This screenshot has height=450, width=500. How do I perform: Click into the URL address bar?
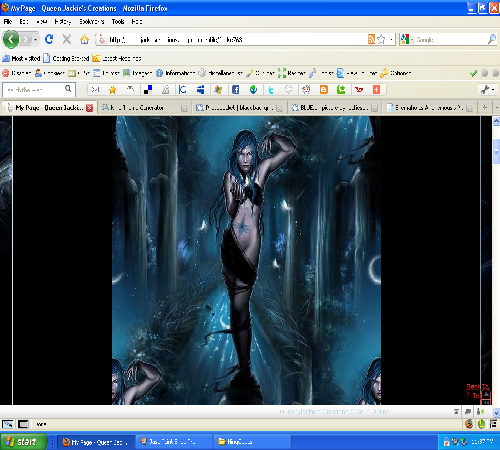233,40
